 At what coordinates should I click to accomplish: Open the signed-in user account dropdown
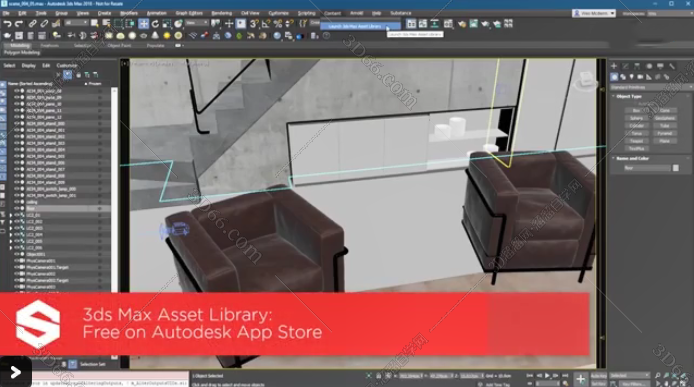[594, 13]
